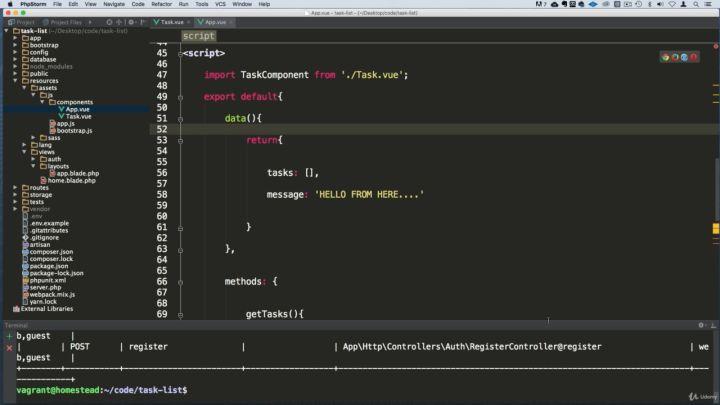Close the App.vue editor tab

tap(231, 22)
